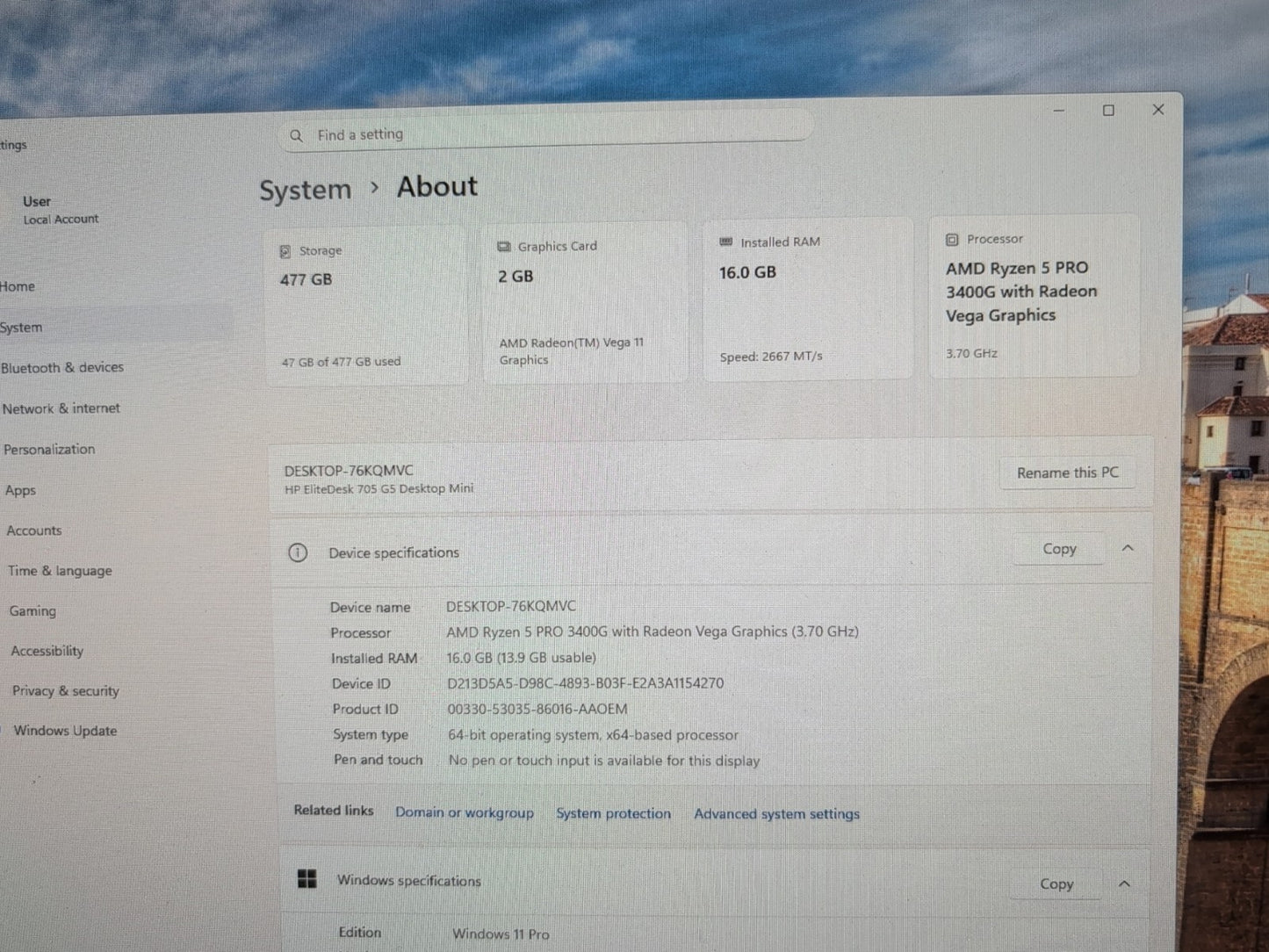Click the Windows 11 Pro edition text
The image size is (1269, 952).
click(501, 934)
